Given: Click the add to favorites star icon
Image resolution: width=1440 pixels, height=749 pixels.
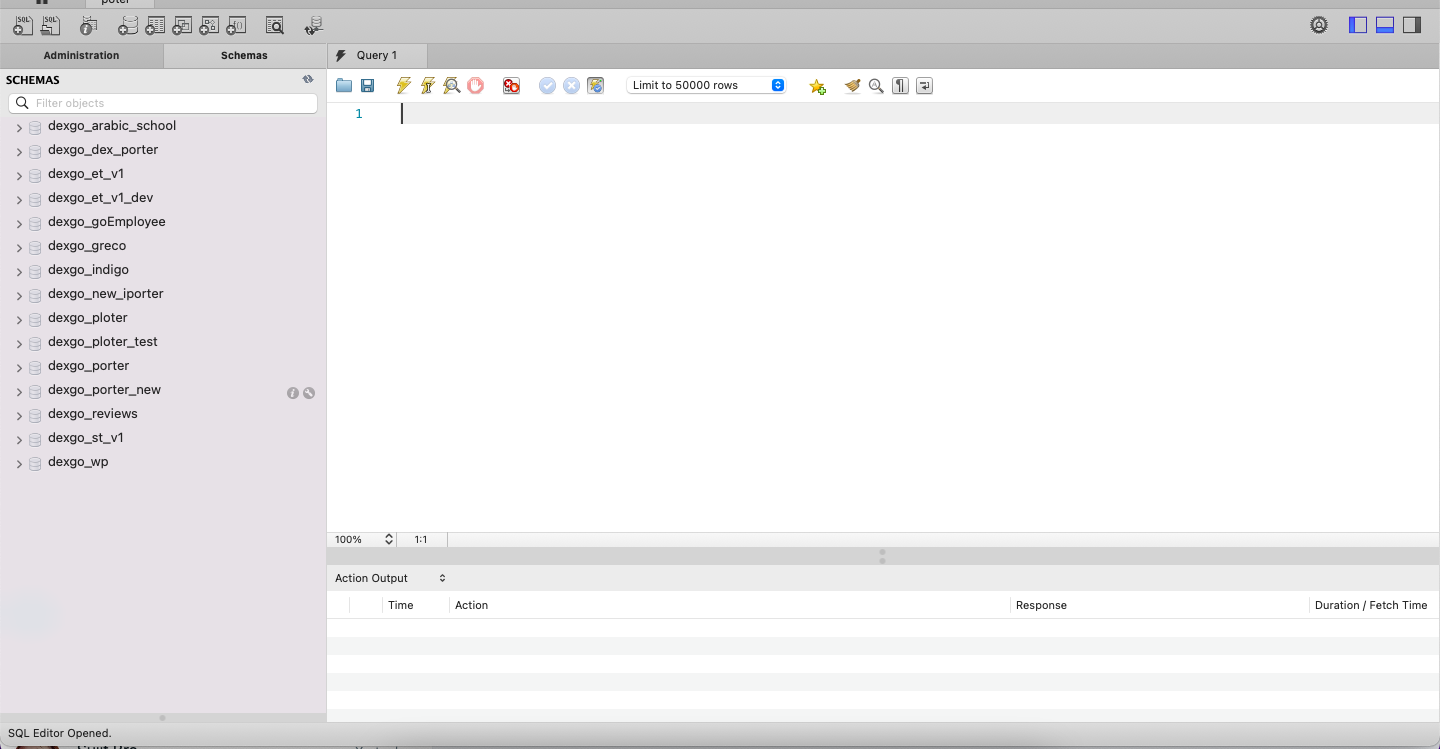Looking at the screenshot, I should (x=817, y=86).
